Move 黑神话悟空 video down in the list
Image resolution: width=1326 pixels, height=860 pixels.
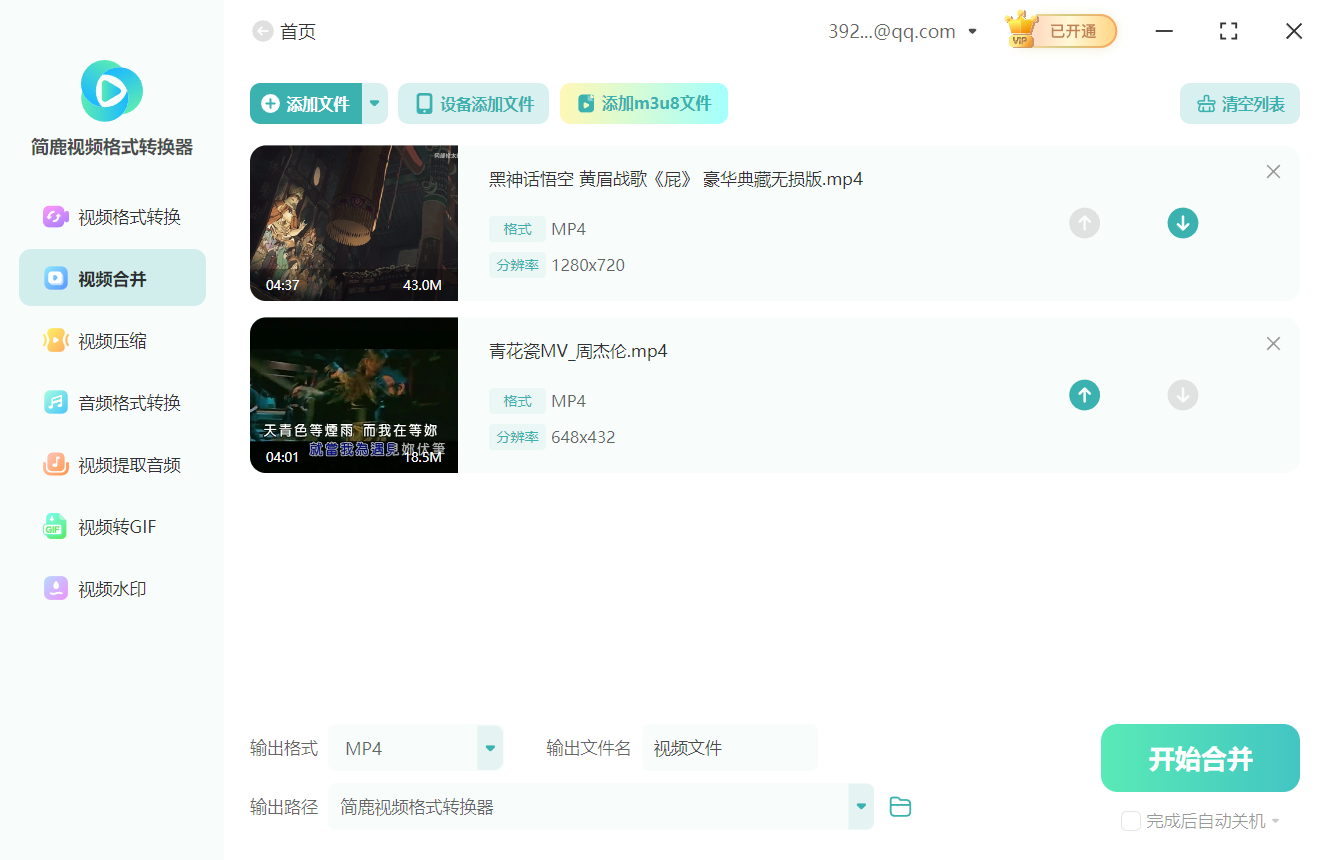(1183, 223)
